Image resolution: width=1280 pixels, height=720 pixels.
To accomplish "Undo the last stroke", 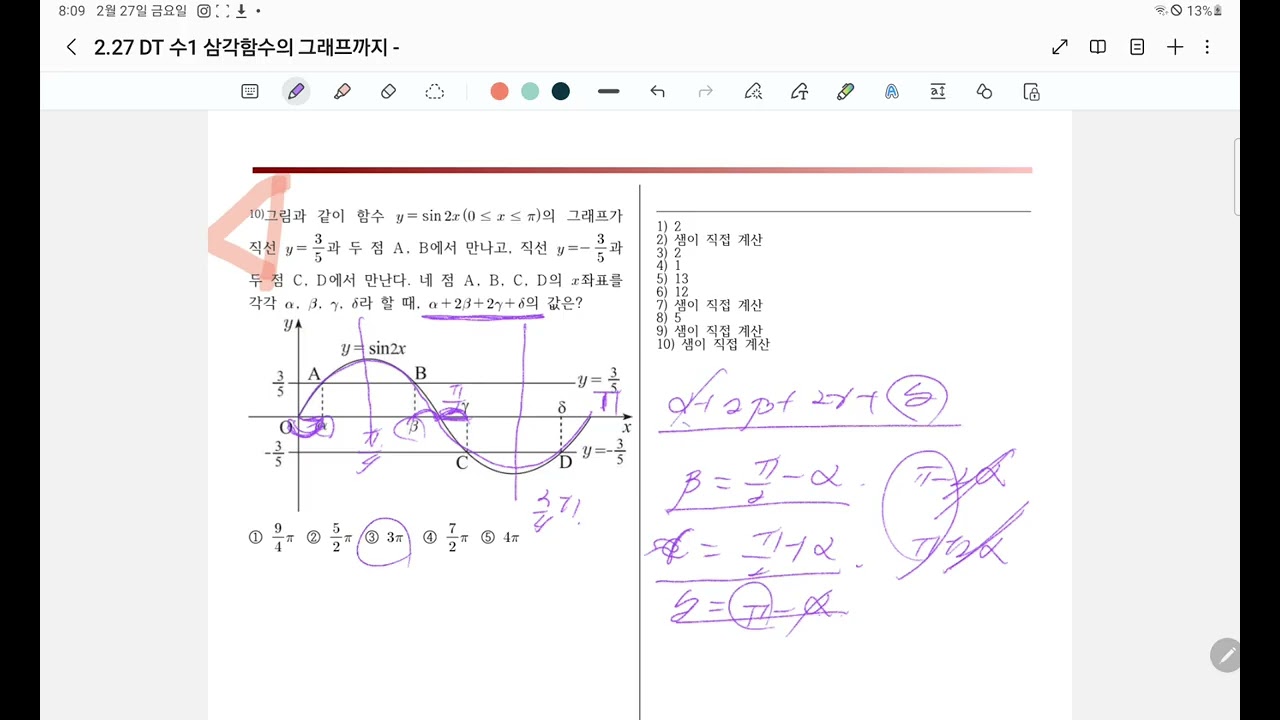I will (x=657, y=91).
